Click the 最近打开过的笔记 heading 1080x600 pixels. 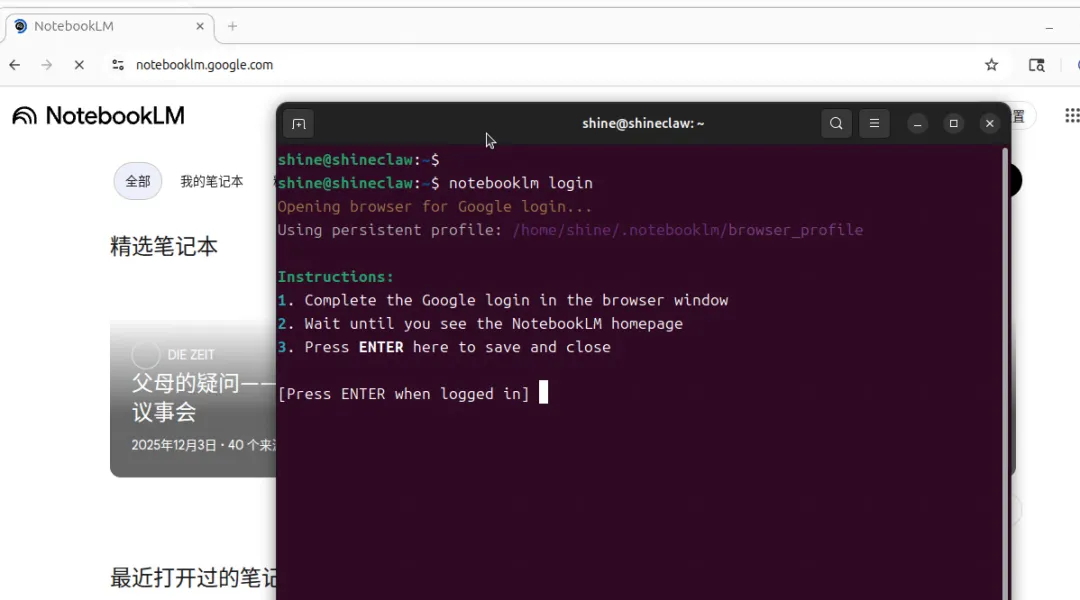point(194,578)
